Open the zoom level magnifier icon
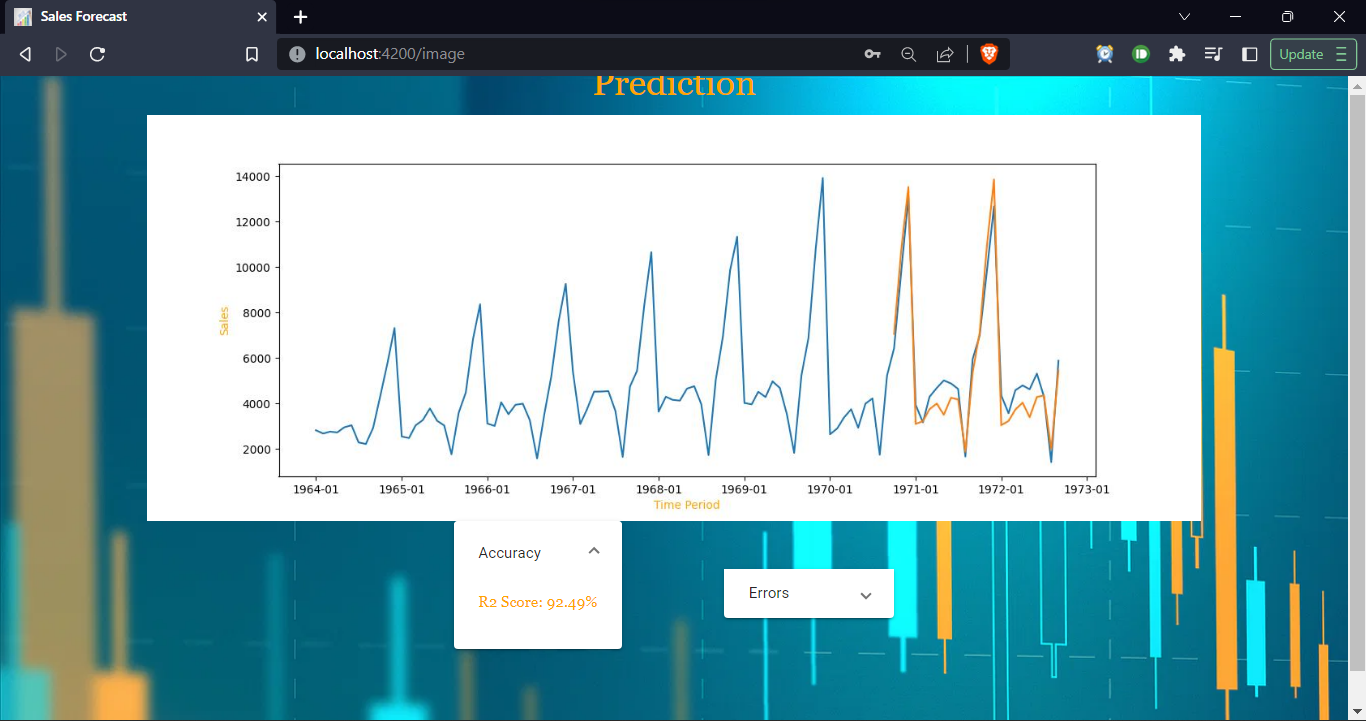The image size is (1366, 721). pyautogui.click(x=908, y=54)
